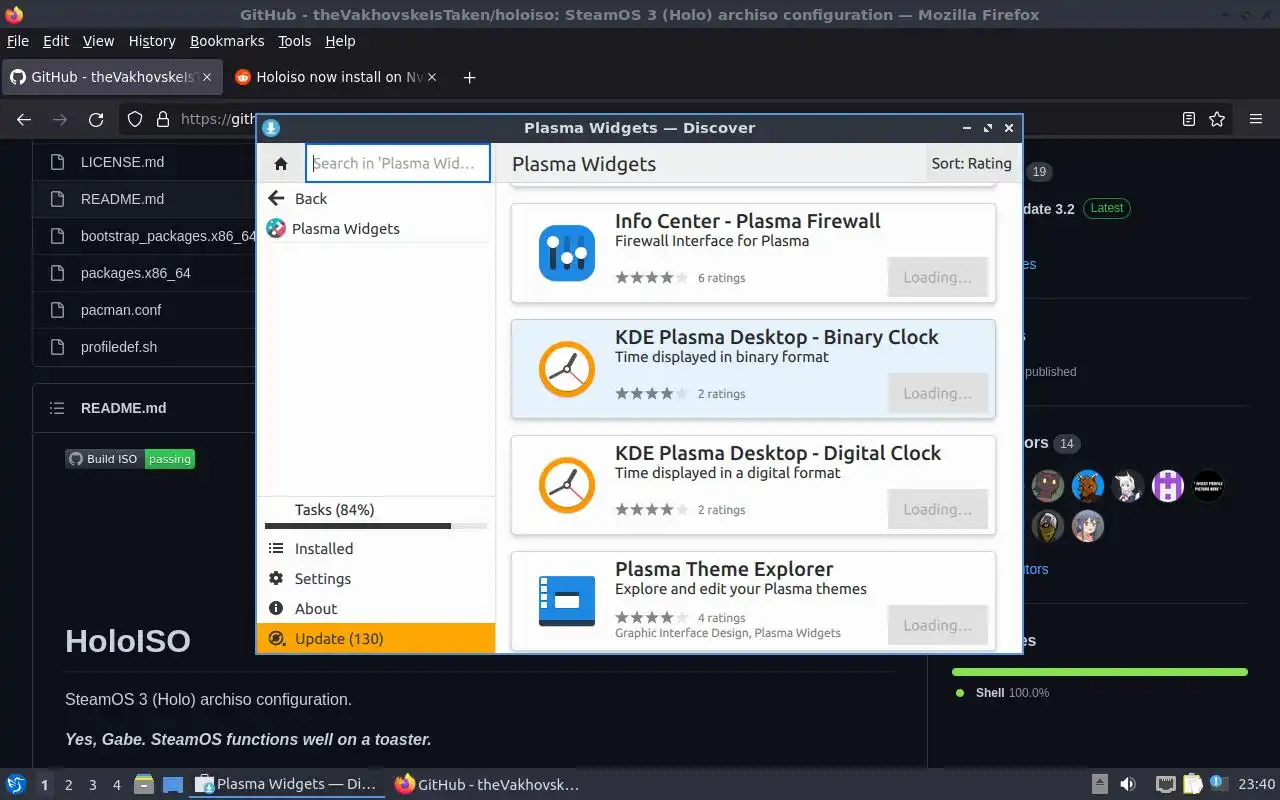1280x800 pixels.
Task: Open Firefox File menu
Action: click(x=18, y=41)
